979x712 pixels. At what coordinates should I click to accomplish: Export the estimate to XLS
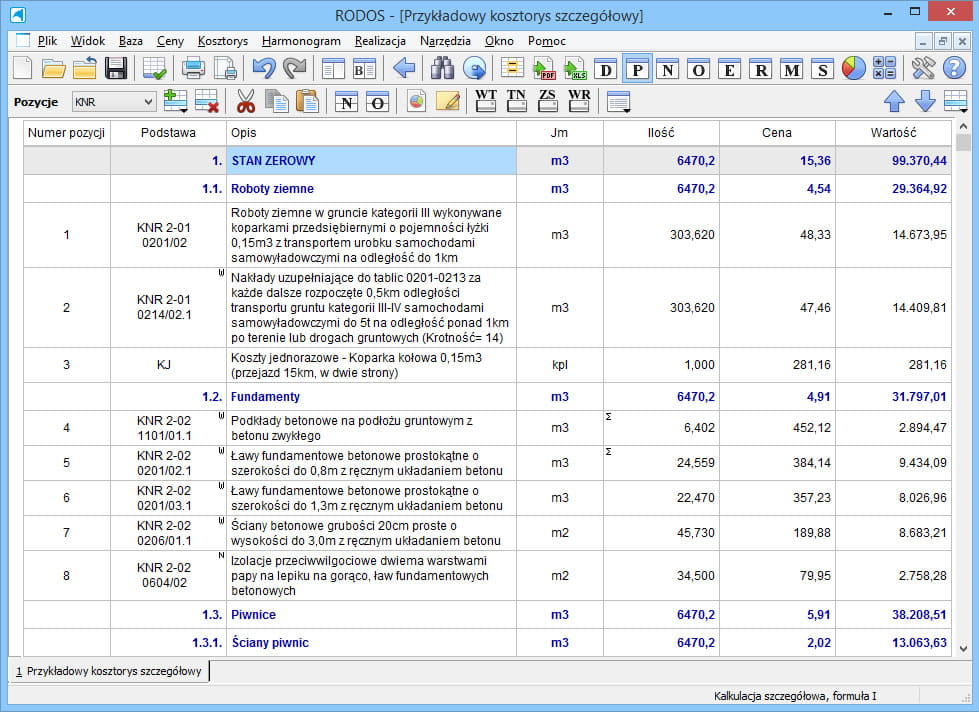click(574, 69)
